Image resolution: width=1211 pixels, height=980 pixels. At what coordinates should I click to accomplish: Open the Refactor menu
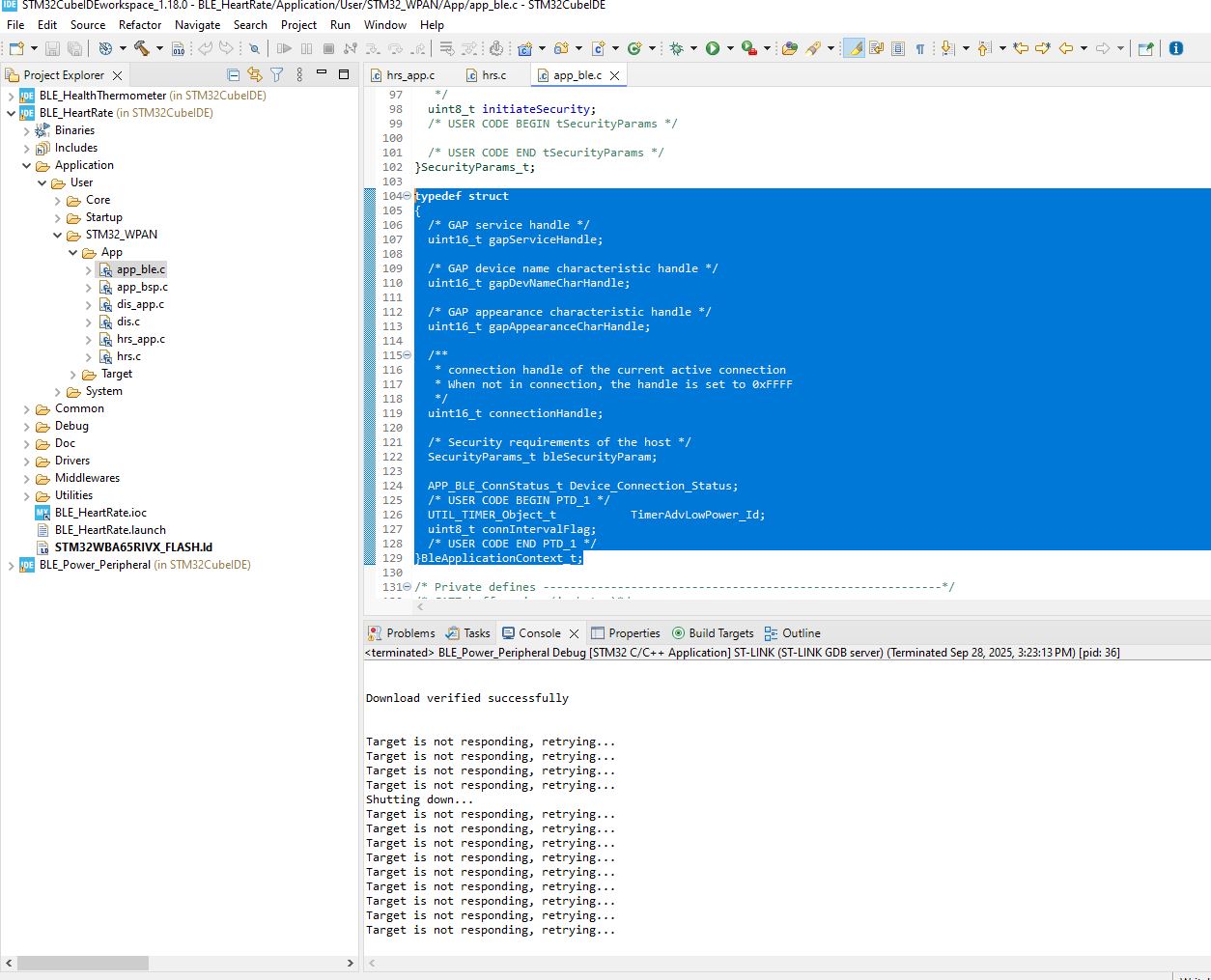[x=140, y=24]
